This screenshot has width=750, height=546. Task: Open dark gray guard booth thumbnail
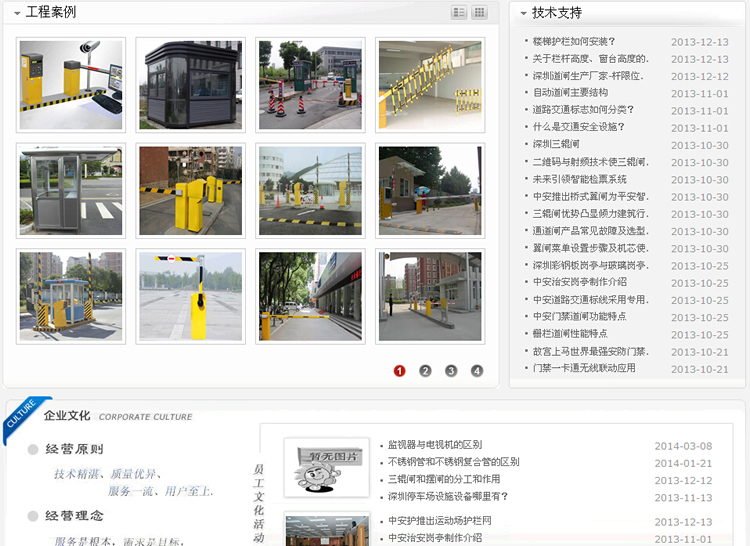pyautogui.click(x=190, y=85)
